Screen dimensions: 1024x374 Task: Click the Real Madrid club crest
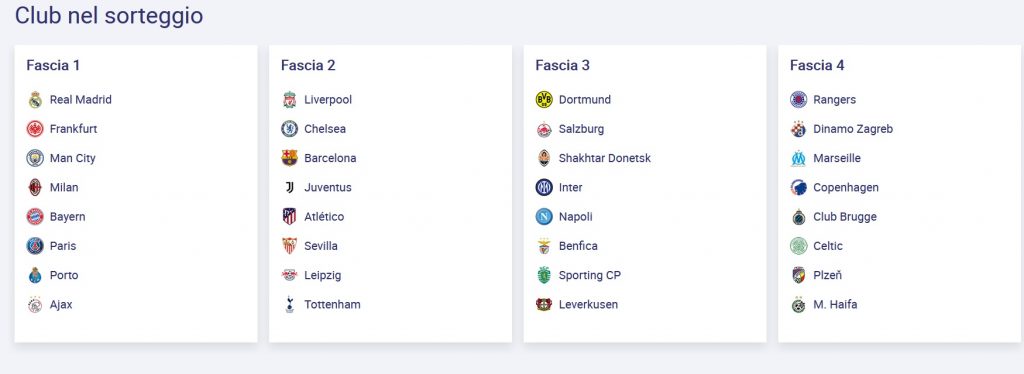[35, 100]
